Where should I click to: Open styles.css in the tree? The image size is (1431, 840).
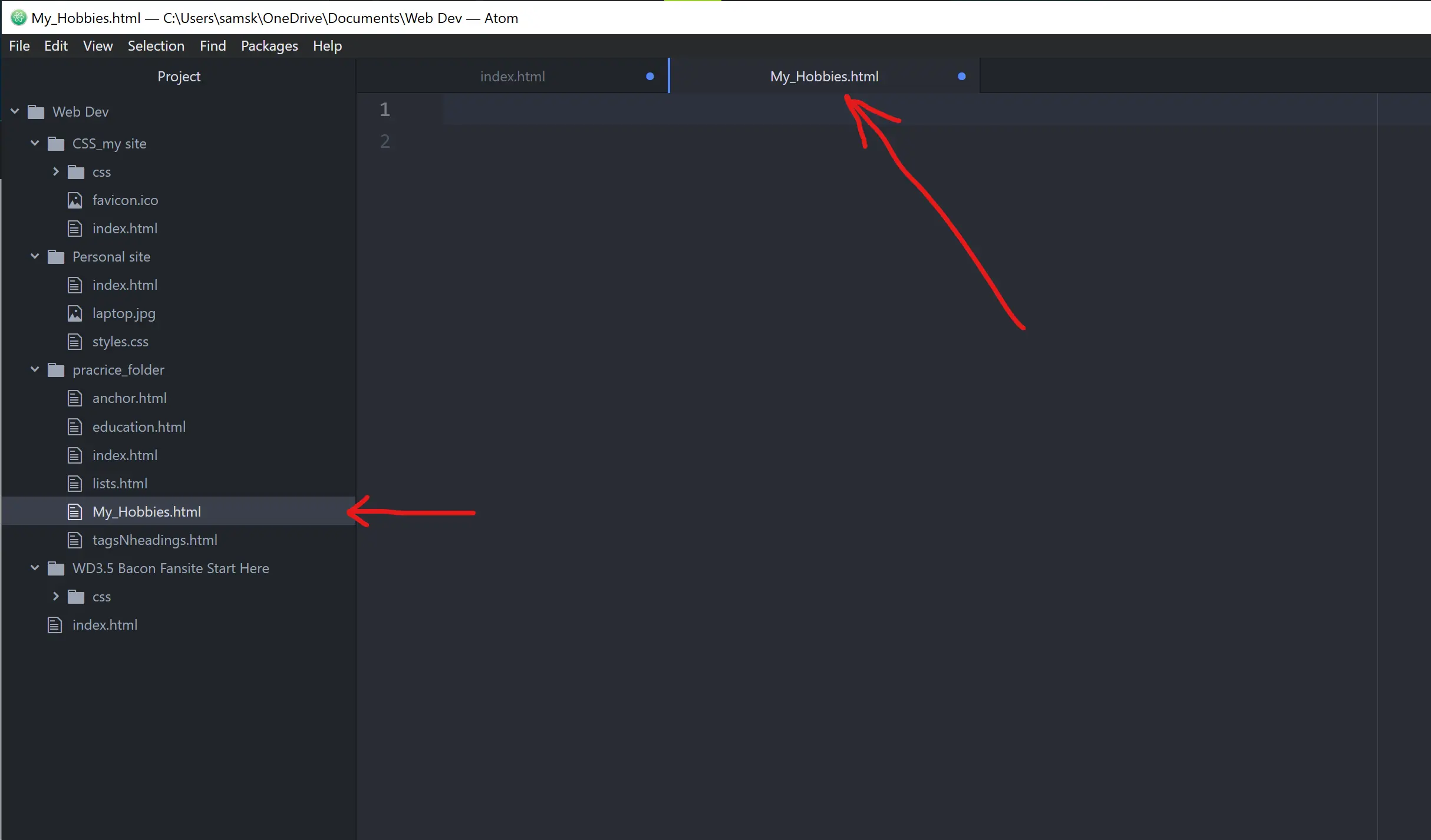(x=120, y=342)
